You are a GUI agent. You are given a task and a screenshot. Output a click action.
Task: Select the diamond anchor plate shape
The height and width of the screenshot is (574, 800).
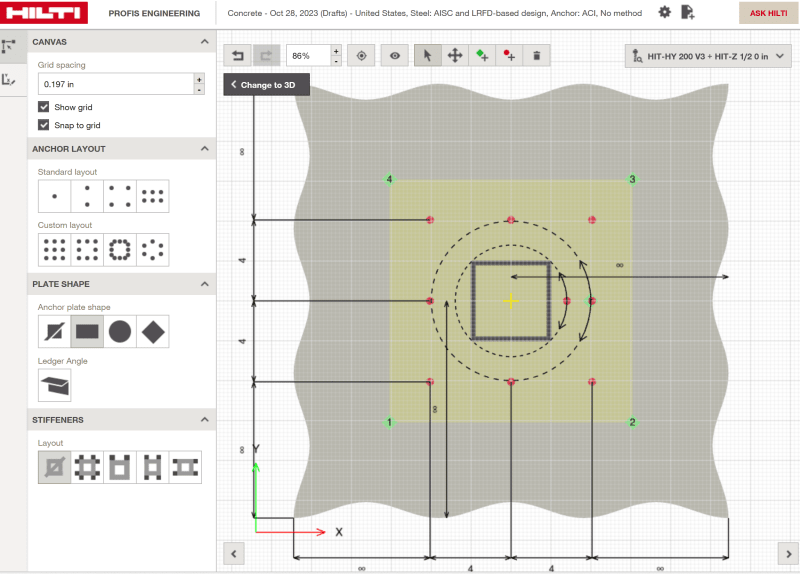point(153,332)
